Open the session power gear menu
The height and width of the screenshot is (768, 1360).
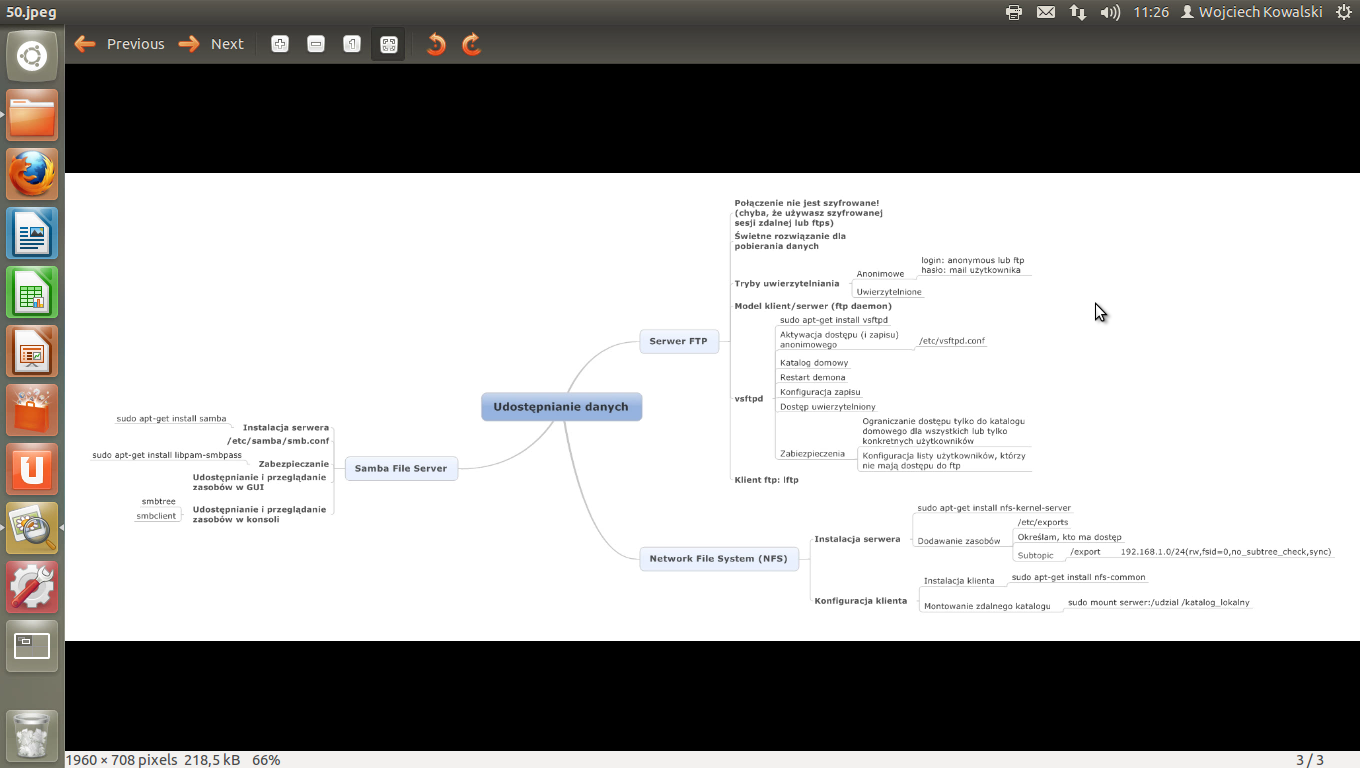pyautogui.click(x=1343, y=12)
